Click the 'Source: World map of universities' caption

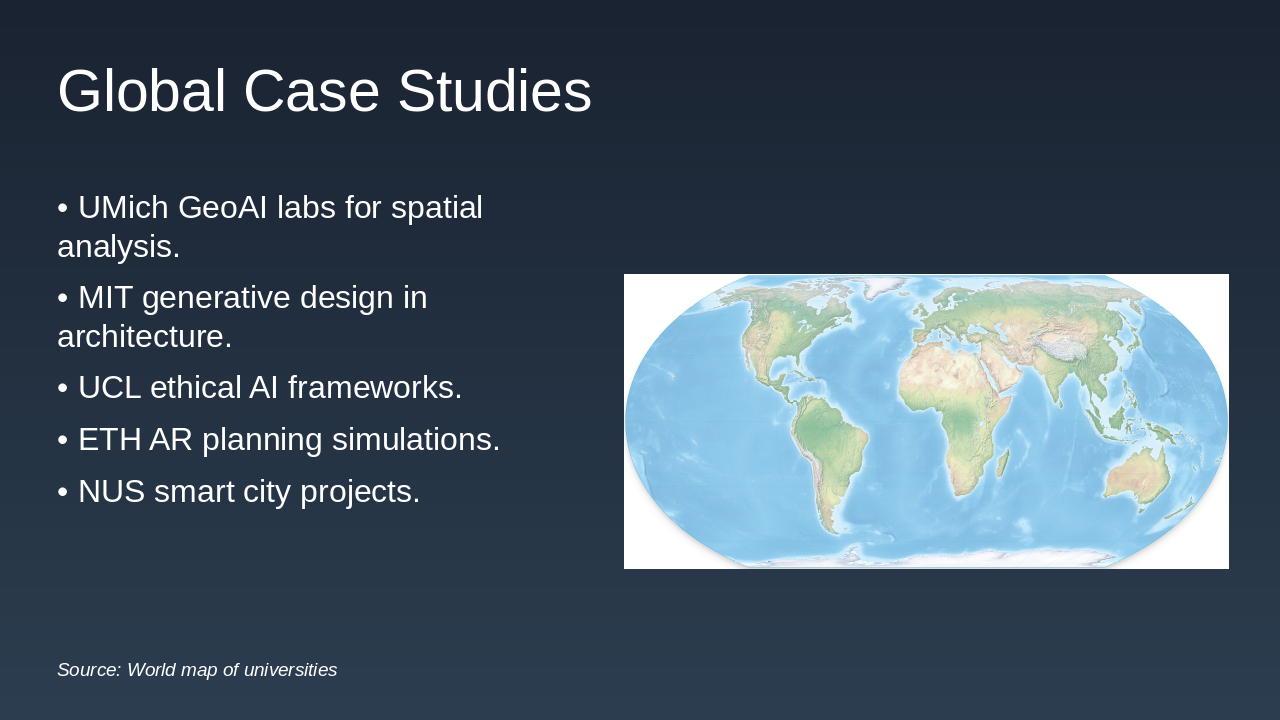tap(197, 670)
